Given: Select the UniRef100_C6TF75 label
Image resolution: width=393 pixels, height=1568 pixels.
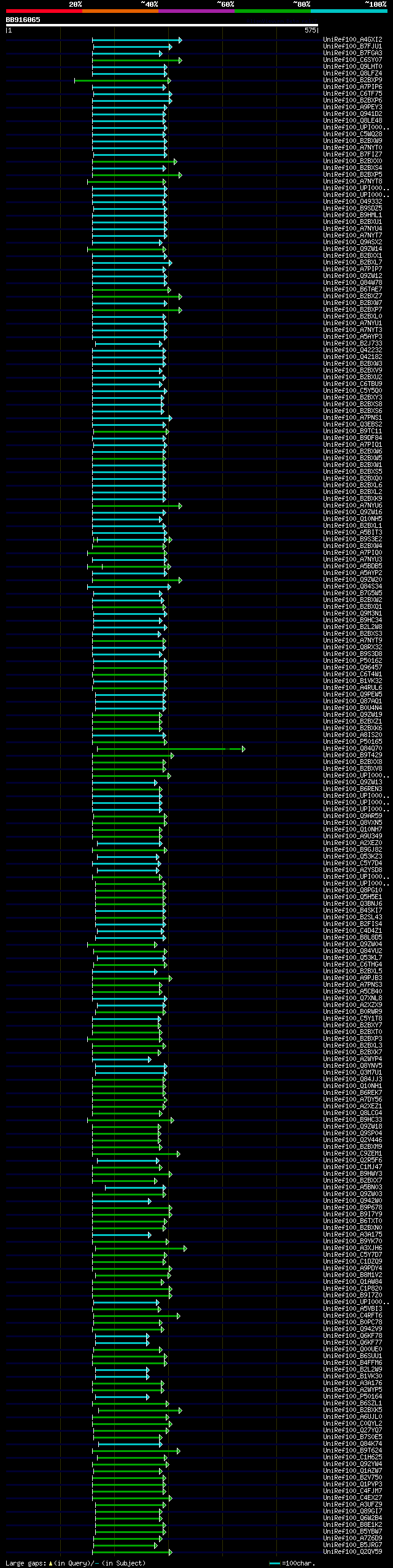Looking at the screenshot, I should coord(352,94).
